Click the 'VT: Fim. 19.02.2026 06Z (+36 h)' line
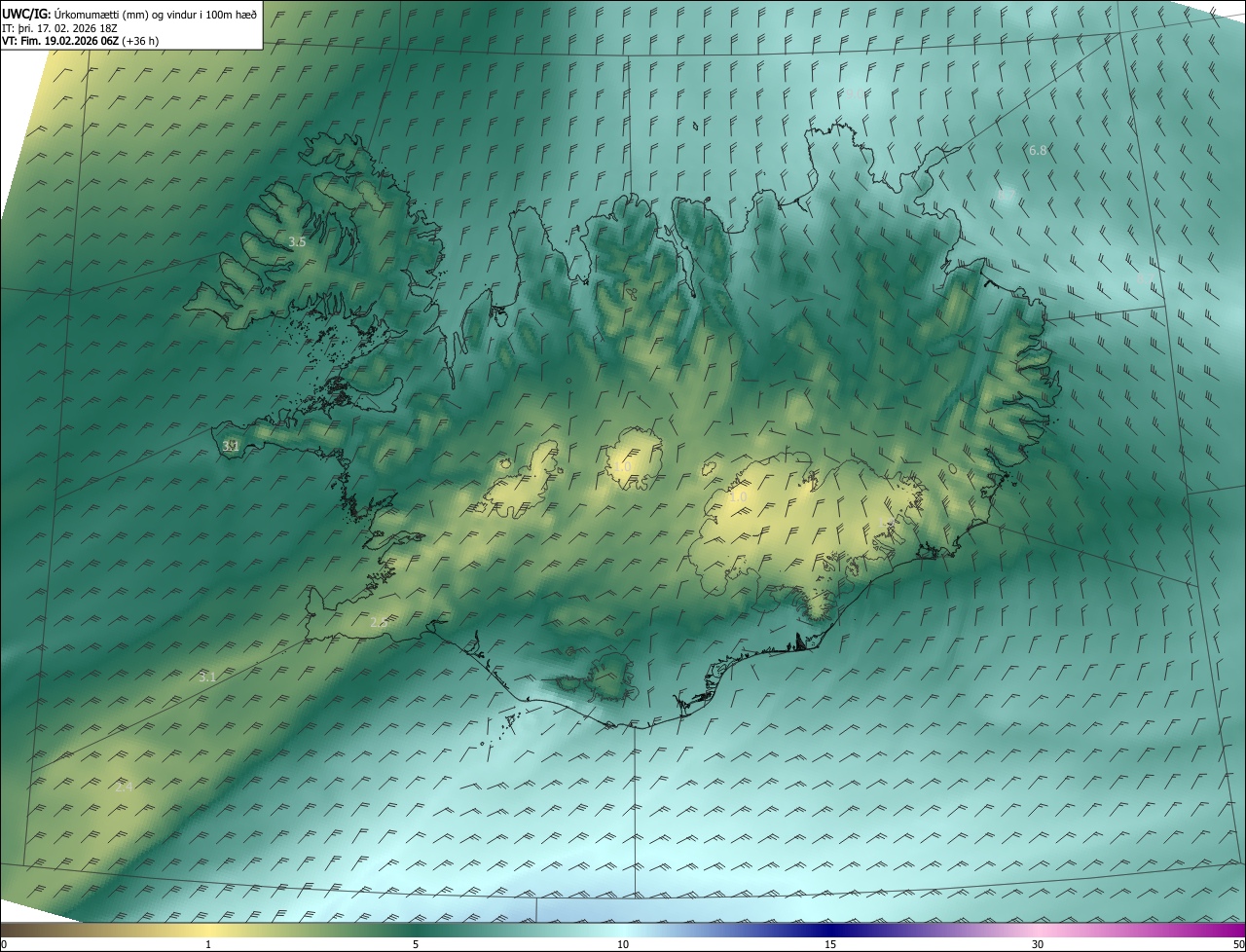The image size is (1246, 952). pyautogui.click(x=81, y=41)
